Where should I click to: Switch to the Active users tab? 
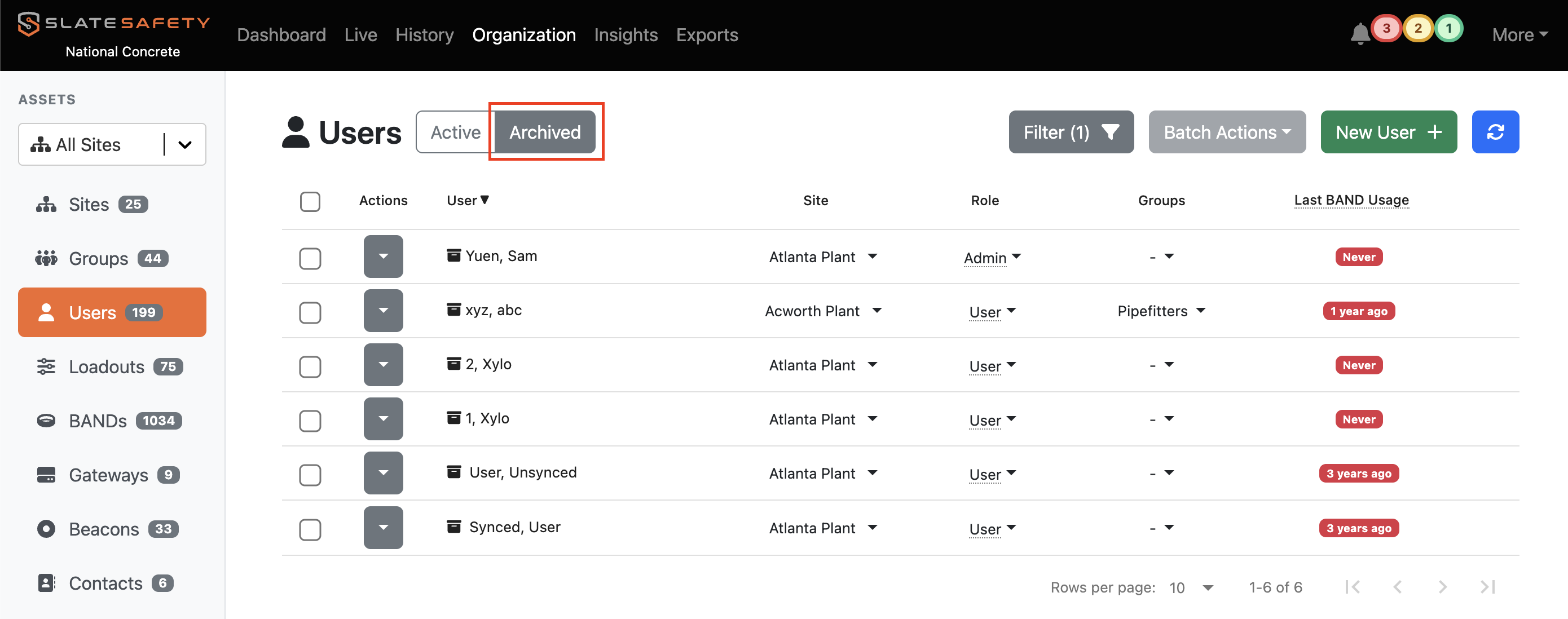coord(455,132)
